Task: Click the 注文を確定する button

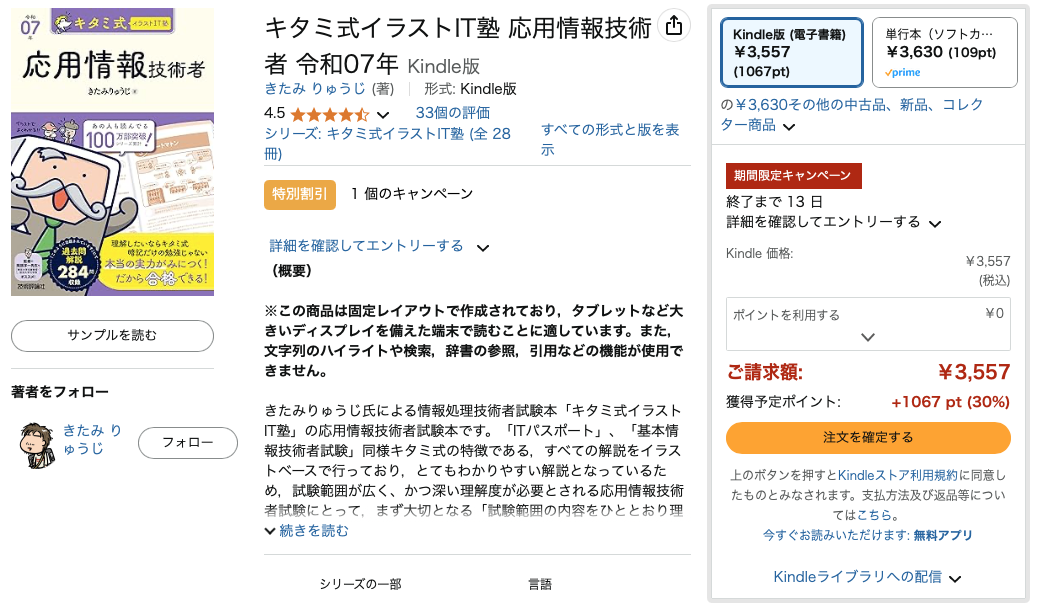Action: click(x=868, y=437)
